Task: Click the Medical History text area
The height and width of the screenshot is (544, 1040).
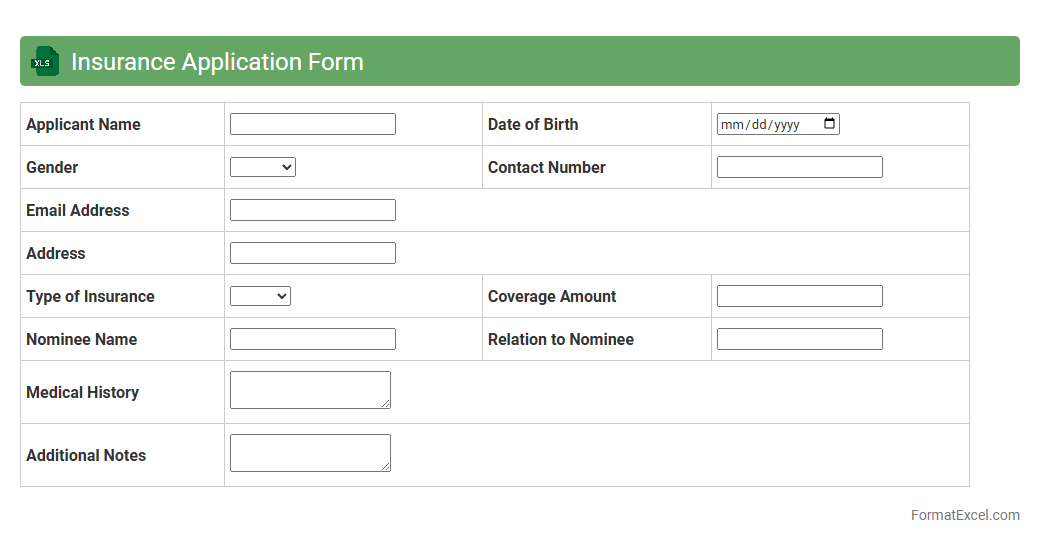Action: coord(310,390)
